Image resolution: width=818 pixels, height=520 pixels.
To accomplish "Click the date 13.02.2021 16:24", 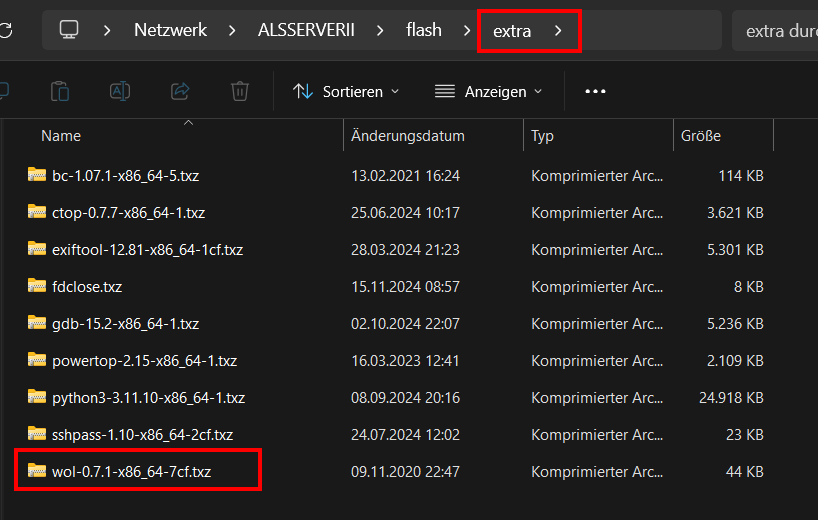I will tap(405, 176).
